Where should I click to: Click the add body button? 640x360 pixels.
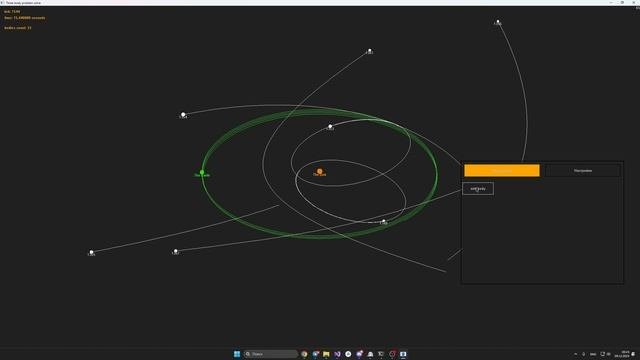pyautogui.click(x=478, y=189)
